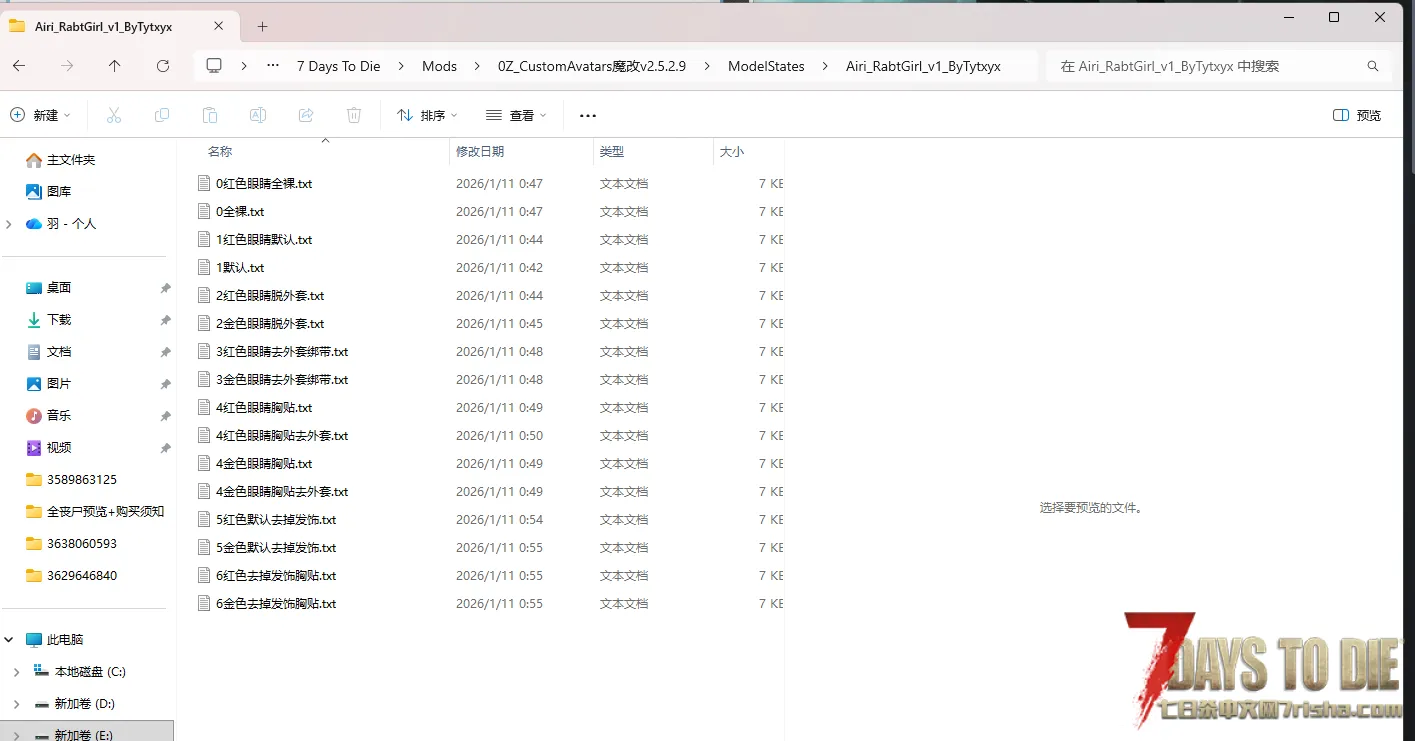Screen dimensions: 1415x741
Task: Navigate back with the back arrow
Action: click(x=19, y=66)
